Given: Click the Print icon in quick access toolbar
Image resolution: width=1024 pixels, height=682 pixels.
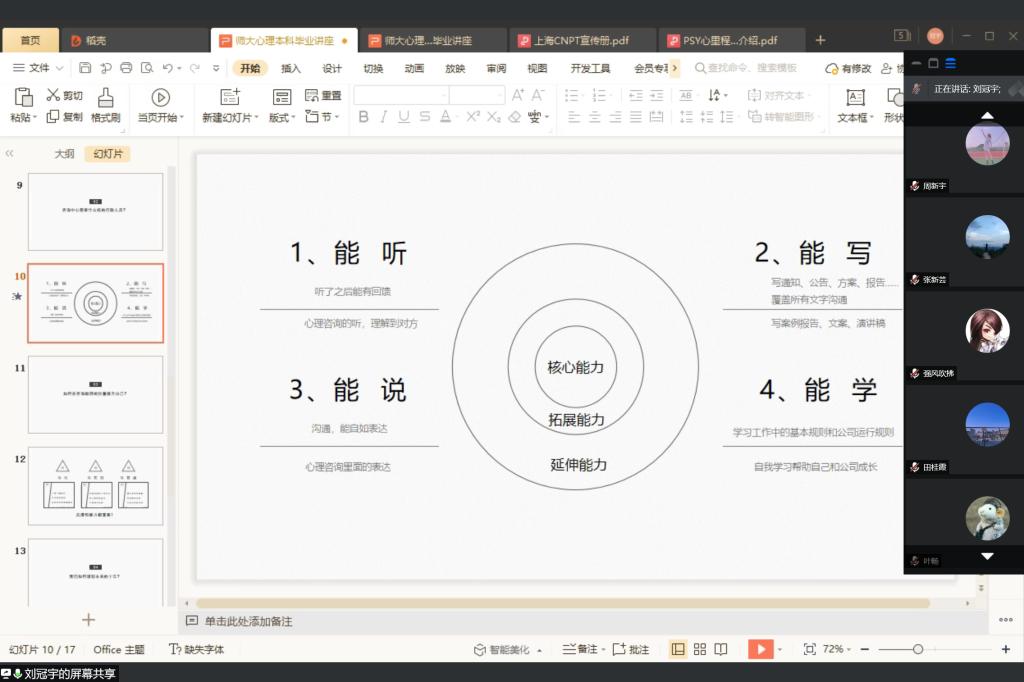Looking at the screenshot, I should tap(126, 67).
